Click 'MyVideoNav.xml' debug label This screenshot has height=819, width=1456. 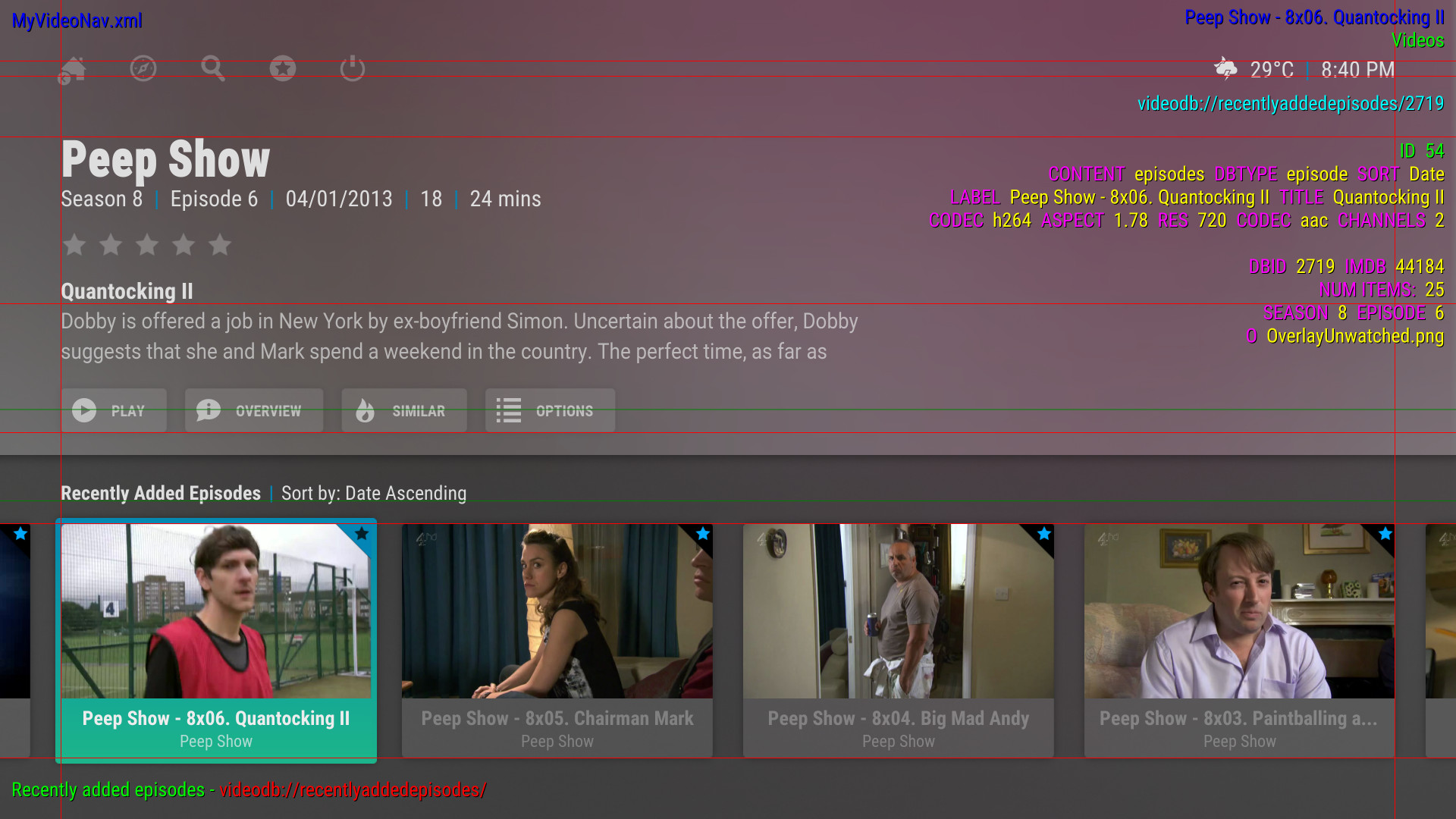tap(77, 21)
